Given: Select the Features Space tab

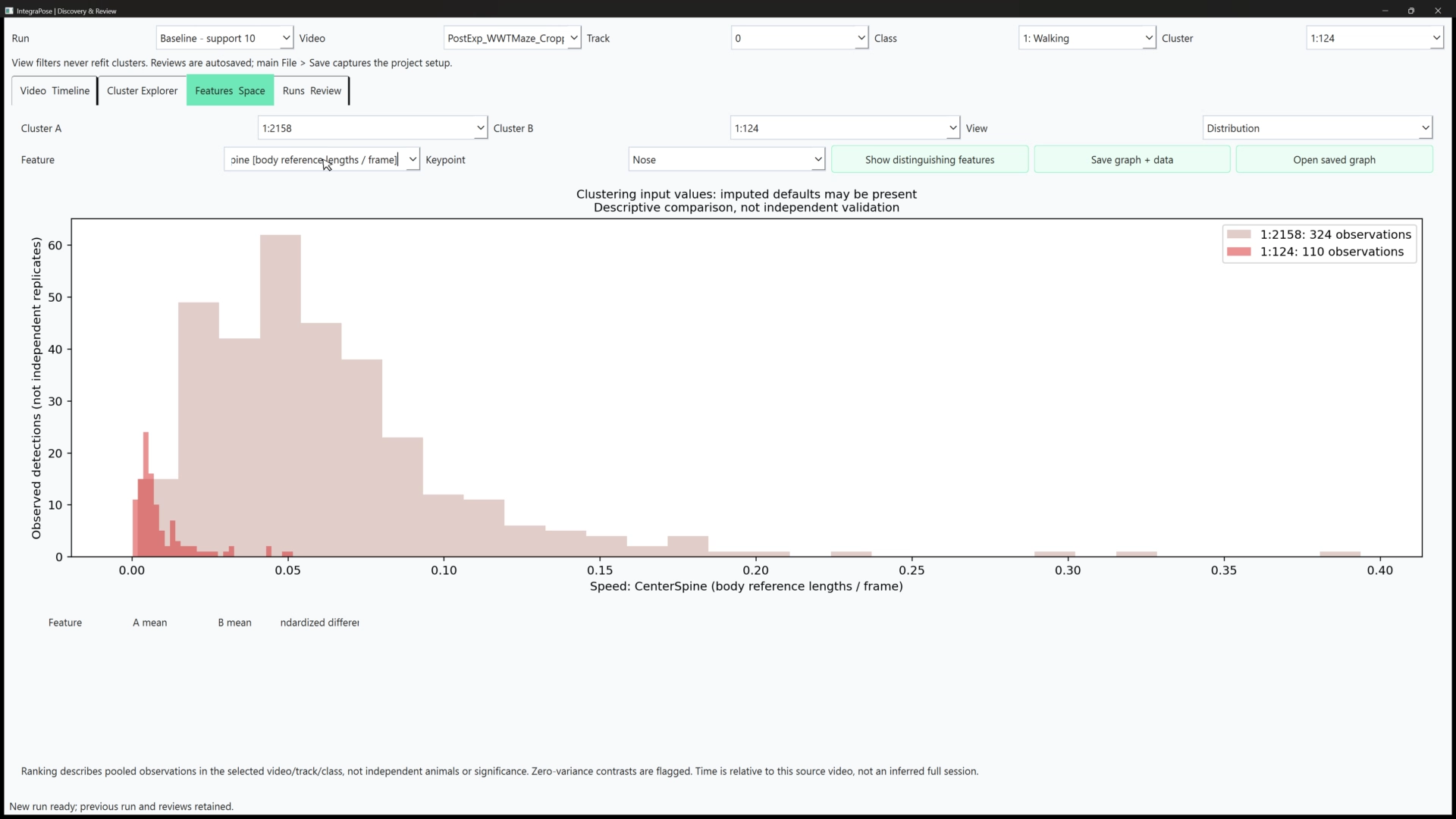Looking at the screenshot, I should (x=230, y=90).
